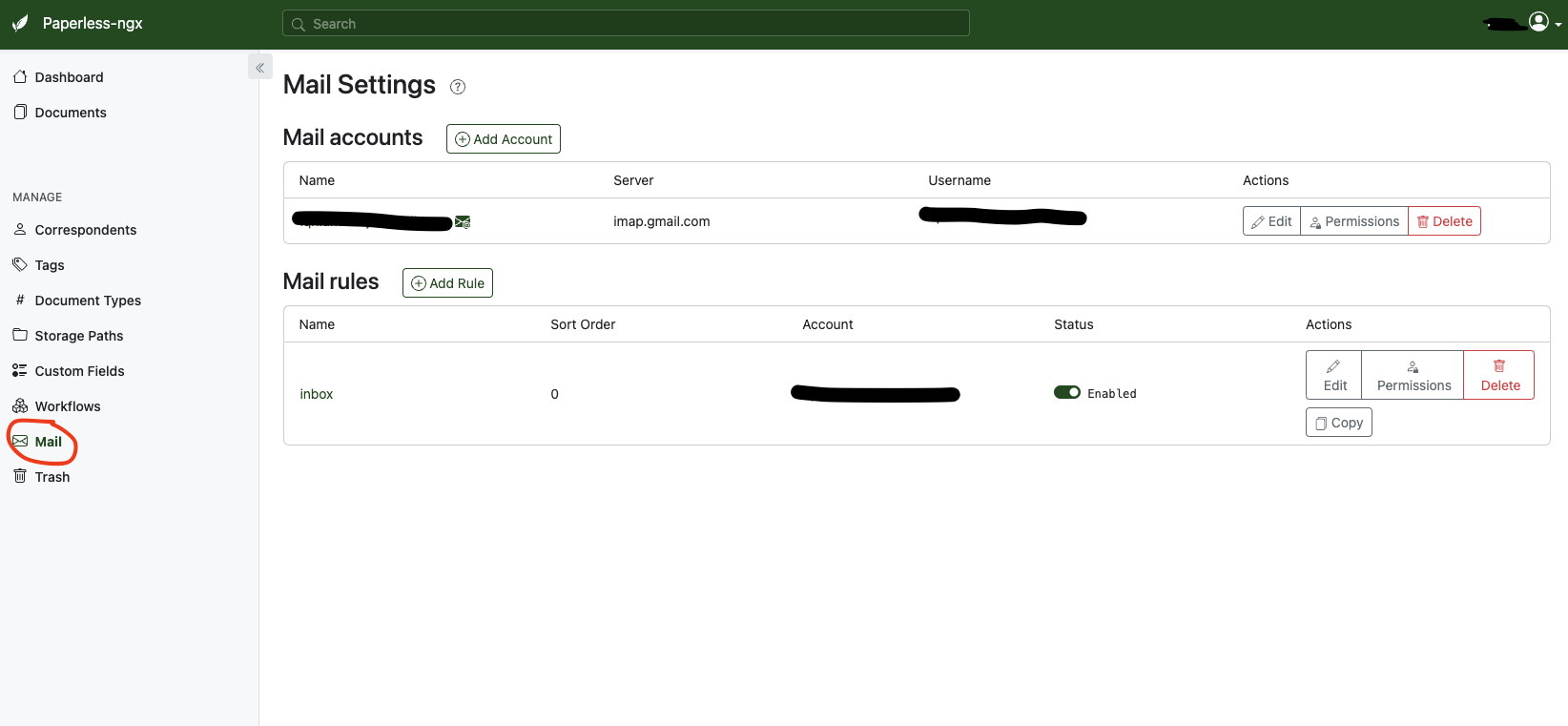Viewport: 1568px width, 726px height.
Task: Edit the inbox mail rule
Action: coord(1334,375)
